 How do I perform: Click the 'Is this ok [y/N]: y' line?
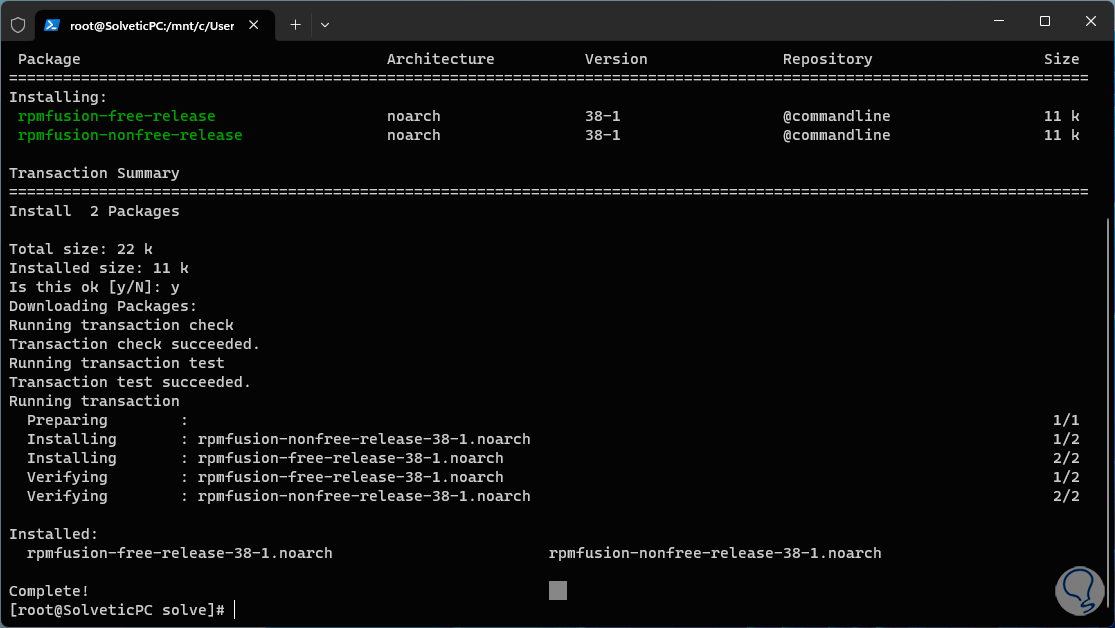tap(94, 287)
